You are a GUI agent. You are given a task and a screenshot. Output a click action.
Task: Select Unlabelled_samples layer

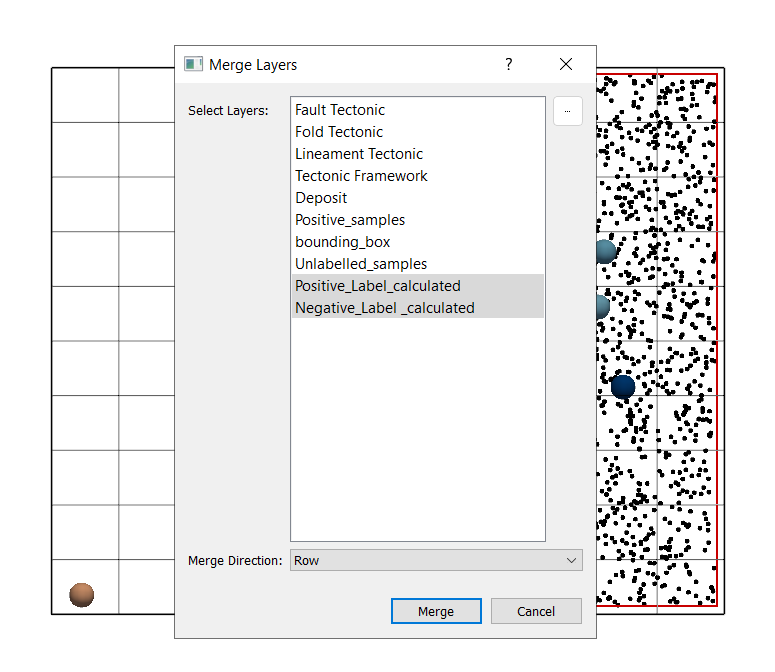361,264
